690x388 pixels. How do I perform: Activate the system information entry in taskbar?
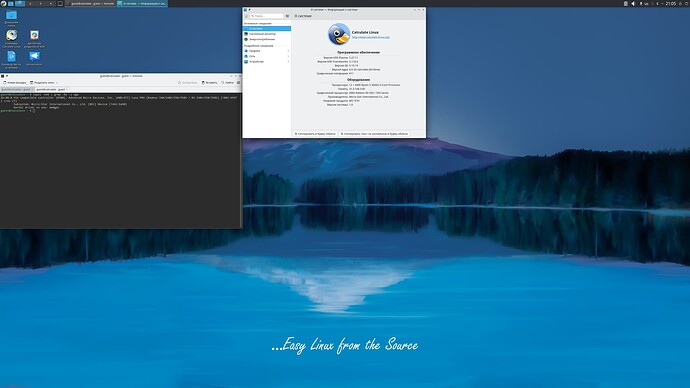pos(143,4)
